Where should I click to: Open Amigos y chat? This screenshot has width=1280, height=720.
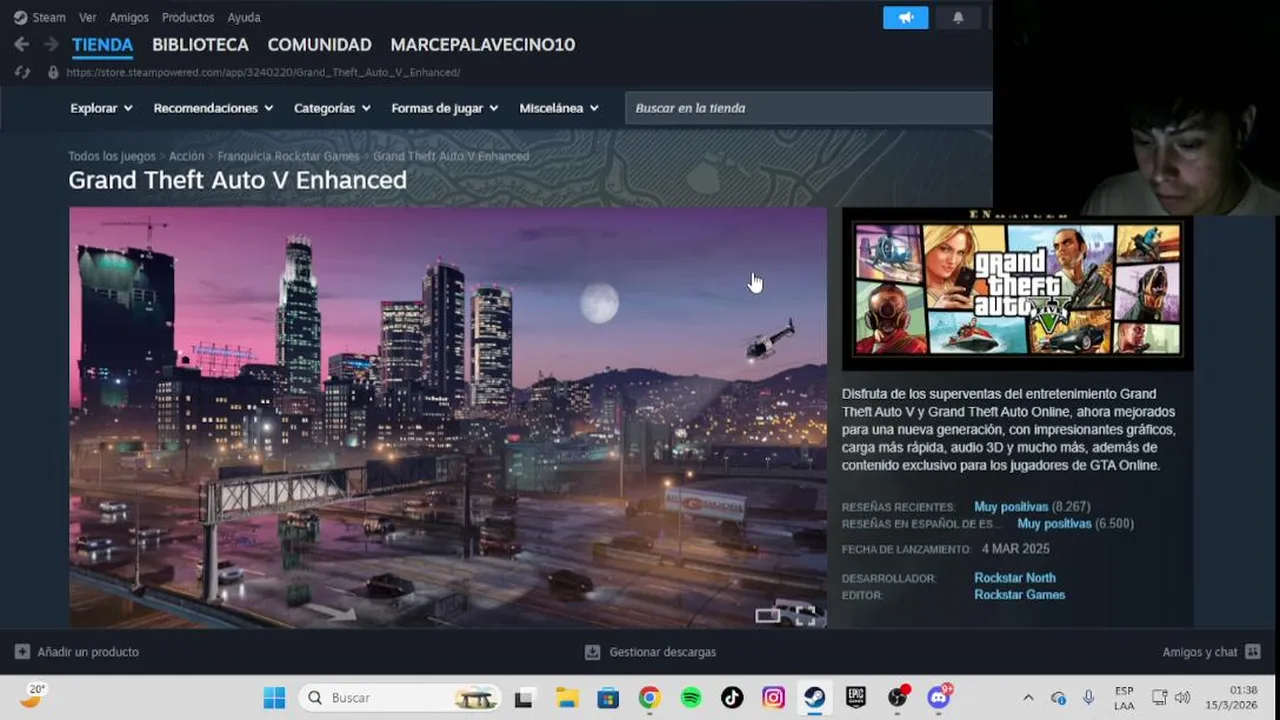click(x=1200, y=652)
